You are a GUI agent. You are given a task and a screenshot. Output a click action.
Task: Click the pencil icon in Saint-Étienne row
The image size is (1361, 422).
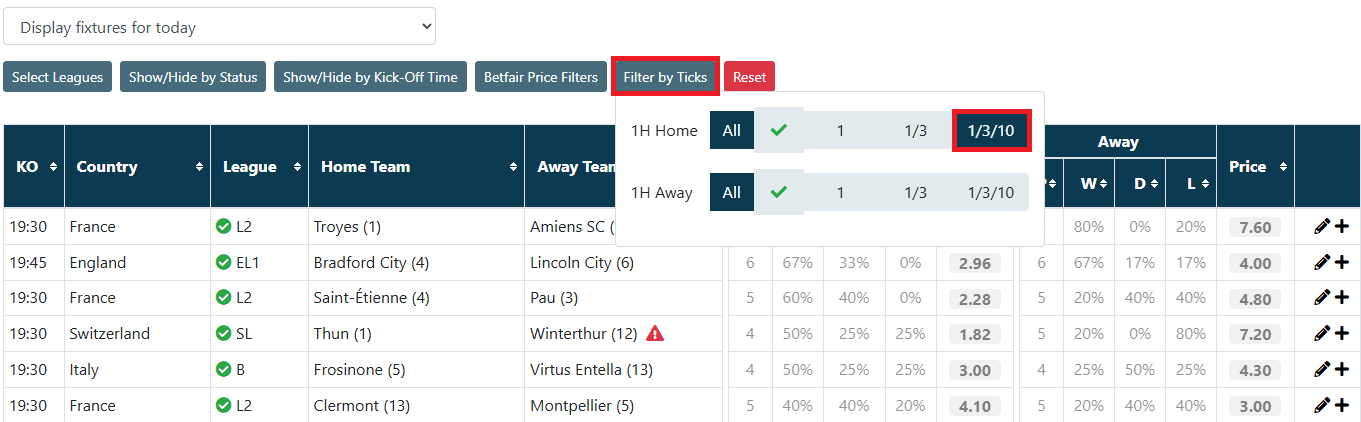click(x=1322, y=298)
